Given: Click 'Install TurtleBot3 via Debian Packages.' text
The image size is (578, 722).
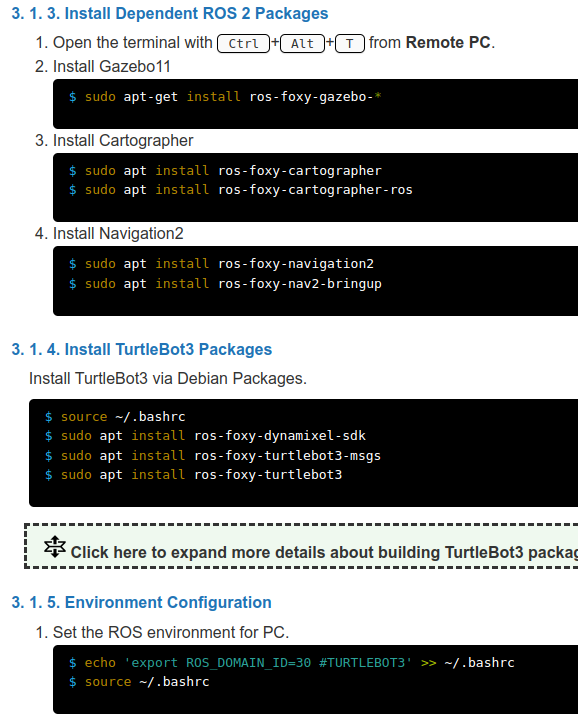Looking at the screenshot, I should (x=168, y=378).
